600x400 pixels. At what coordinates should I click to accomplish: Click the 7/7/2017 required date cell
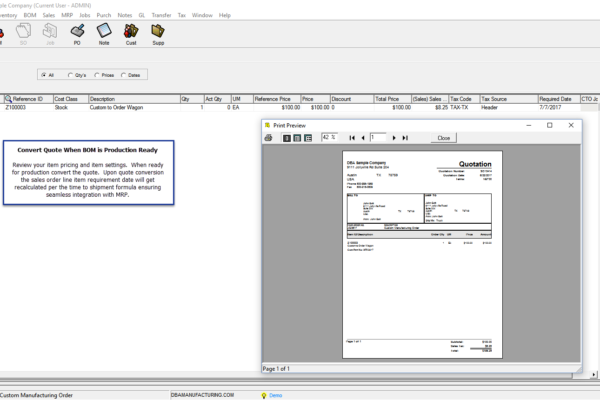point(559,108)
